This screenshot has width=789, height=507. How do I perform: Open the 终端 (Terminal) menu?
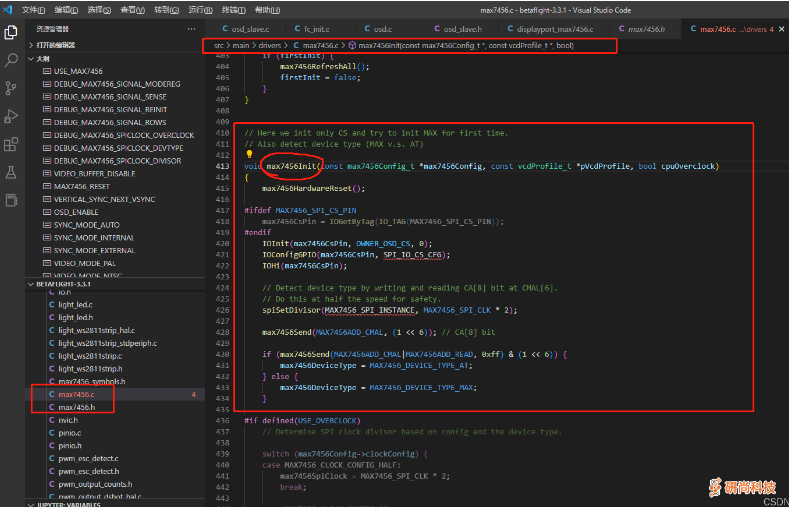235,8
